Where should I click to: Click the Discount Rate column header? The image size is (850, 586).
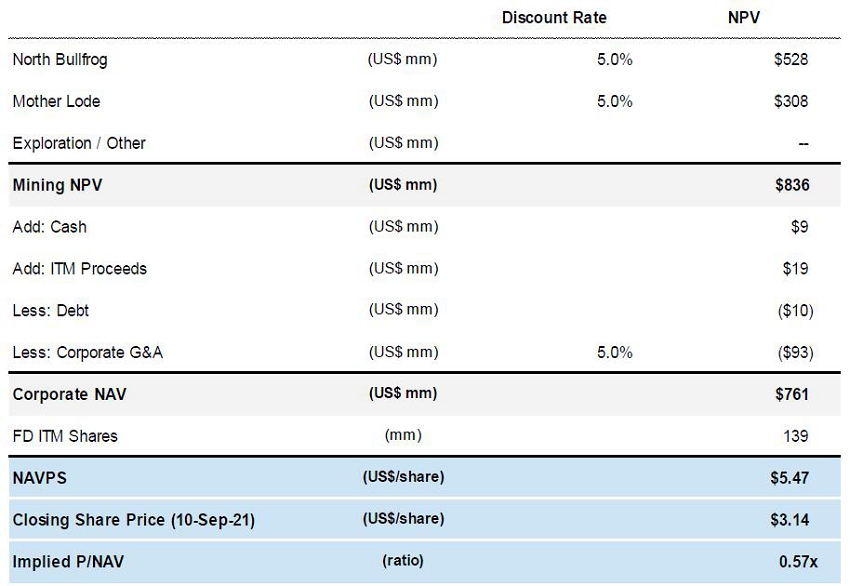[553, 17]
